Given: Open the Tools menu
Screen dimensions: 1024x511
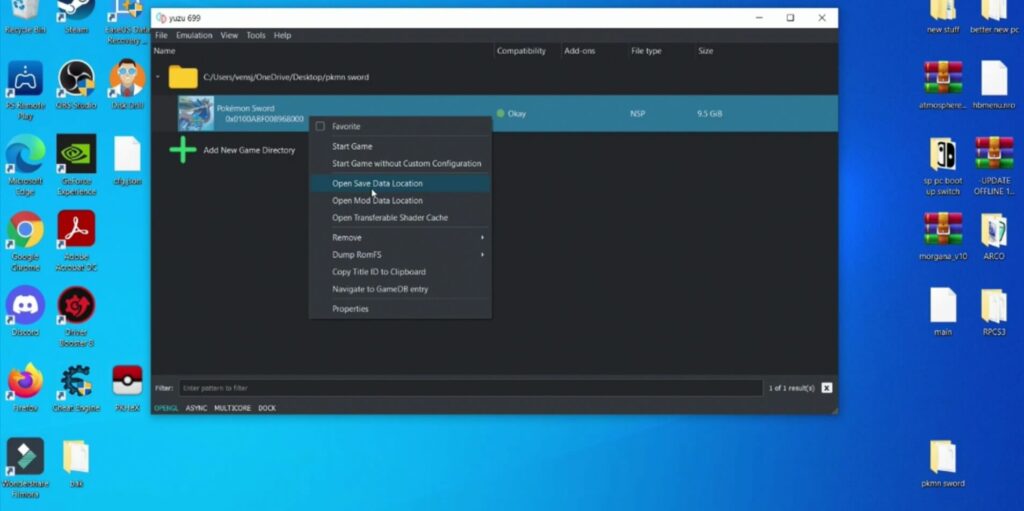Looking at the screenshot, I should (256, 35).
